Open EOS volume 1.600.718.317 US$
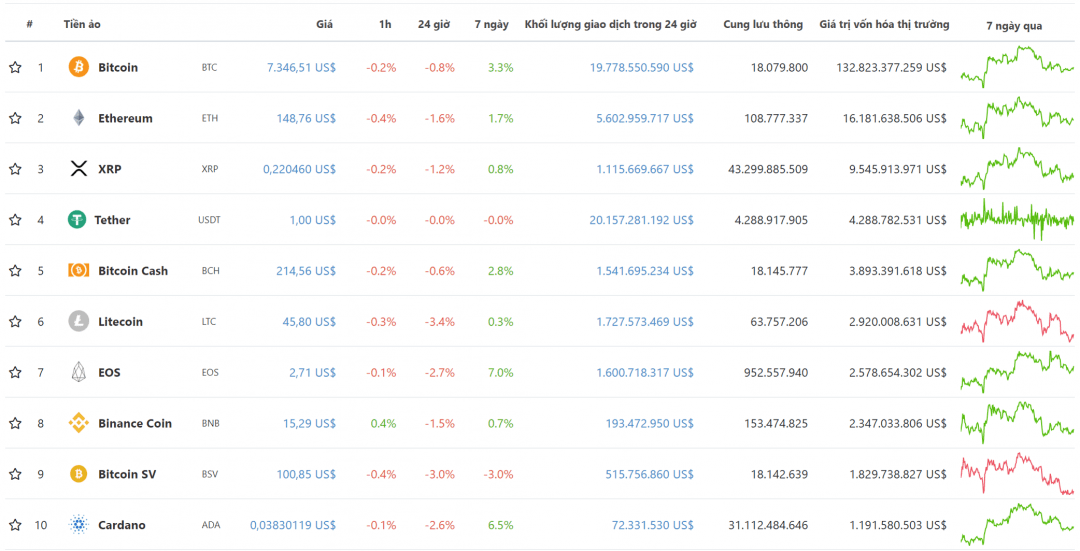Viewport: 1080px width, 551px height. click(645, 373)
